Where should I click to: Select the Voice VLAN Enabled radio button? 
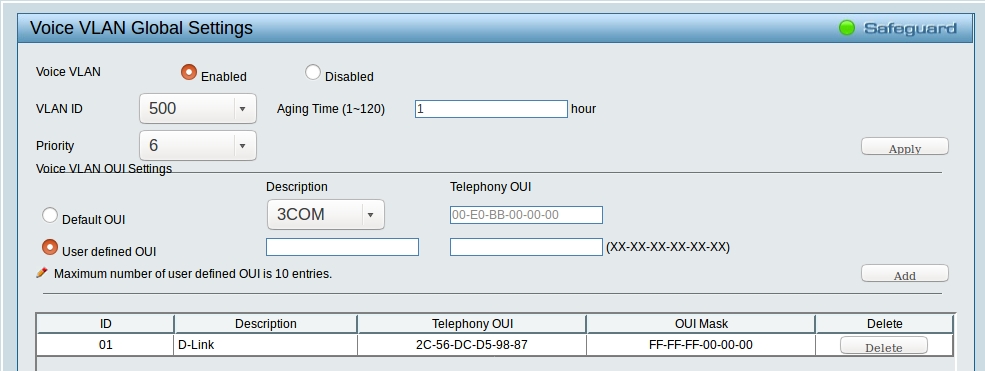(188, 72)
